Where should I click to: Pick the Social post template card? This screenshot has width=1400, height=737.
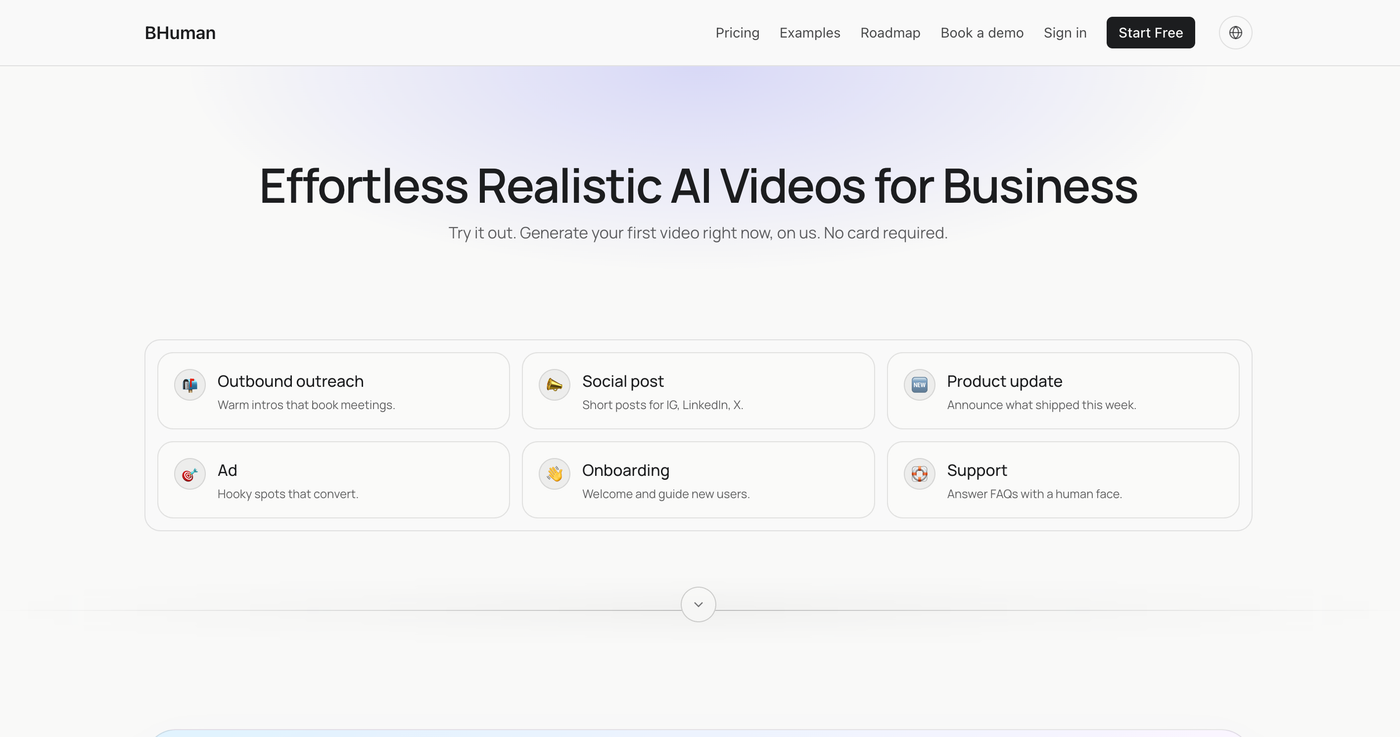tap(698, 391)
